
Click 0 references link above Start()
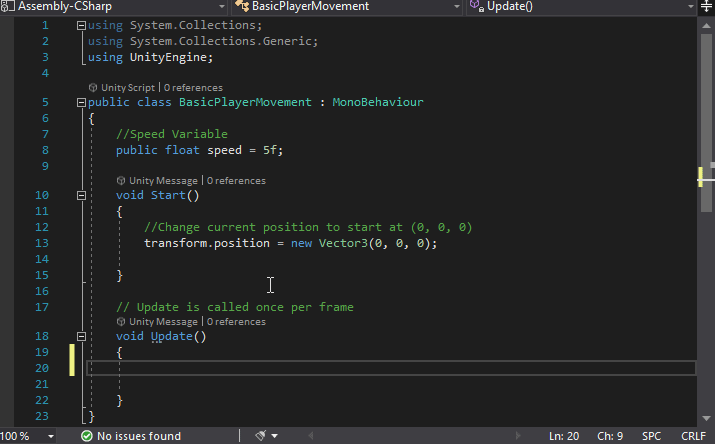pyautogui.click(x=236, y=181)
